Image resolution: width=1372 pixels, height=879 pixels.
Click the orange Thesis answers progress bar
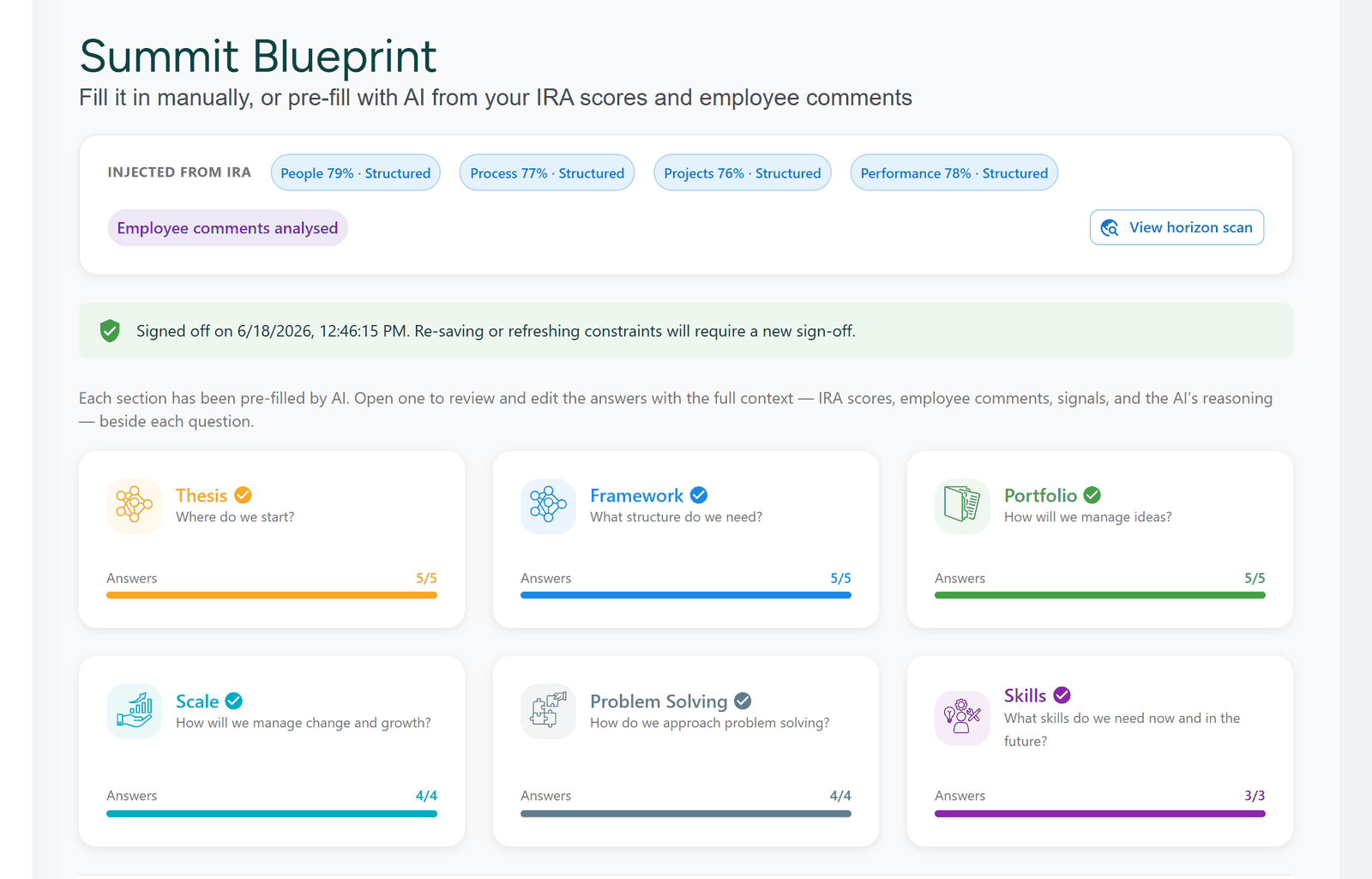(272, 595)
